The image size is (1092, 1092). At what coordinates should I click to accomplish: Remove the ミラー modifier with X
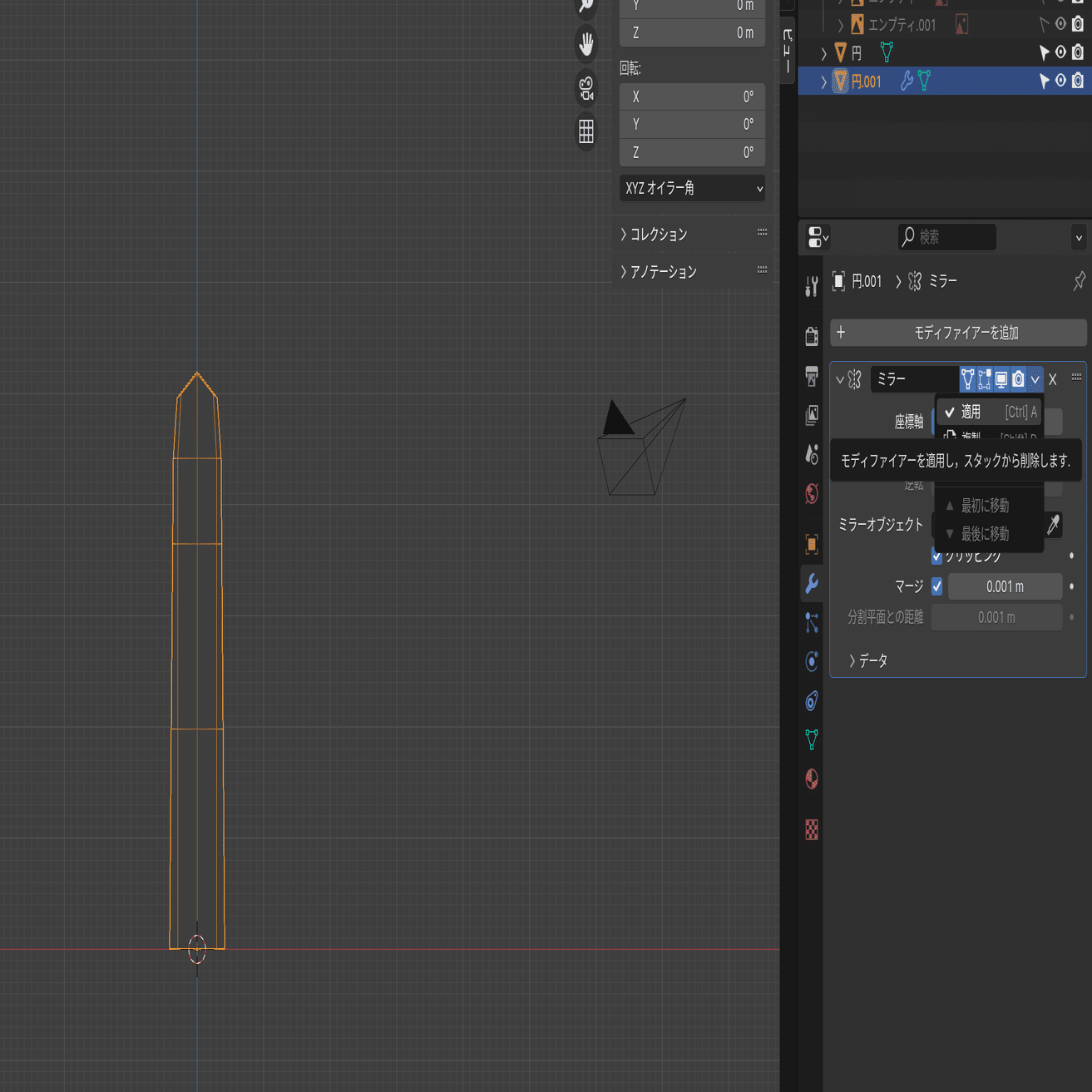pyautogui.click(x=1053, y=379)
